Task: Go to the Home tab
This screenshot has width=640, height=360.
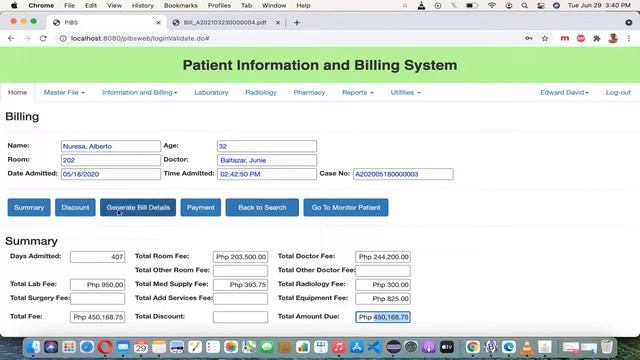Action: (18, 92)
